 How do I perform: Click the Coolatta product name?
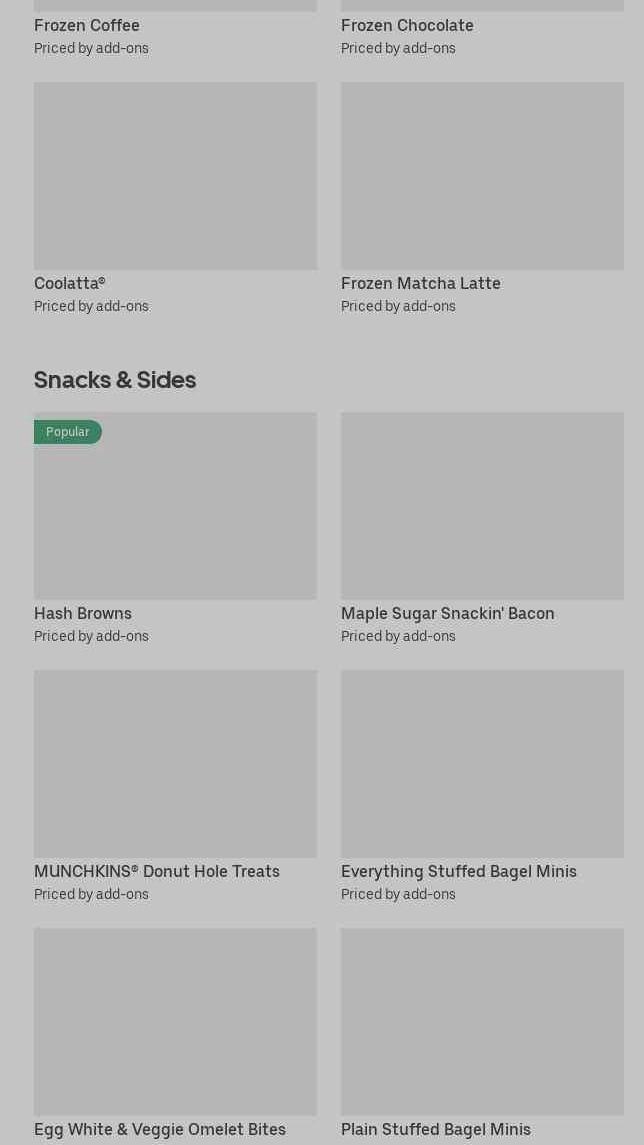point(69,283)
